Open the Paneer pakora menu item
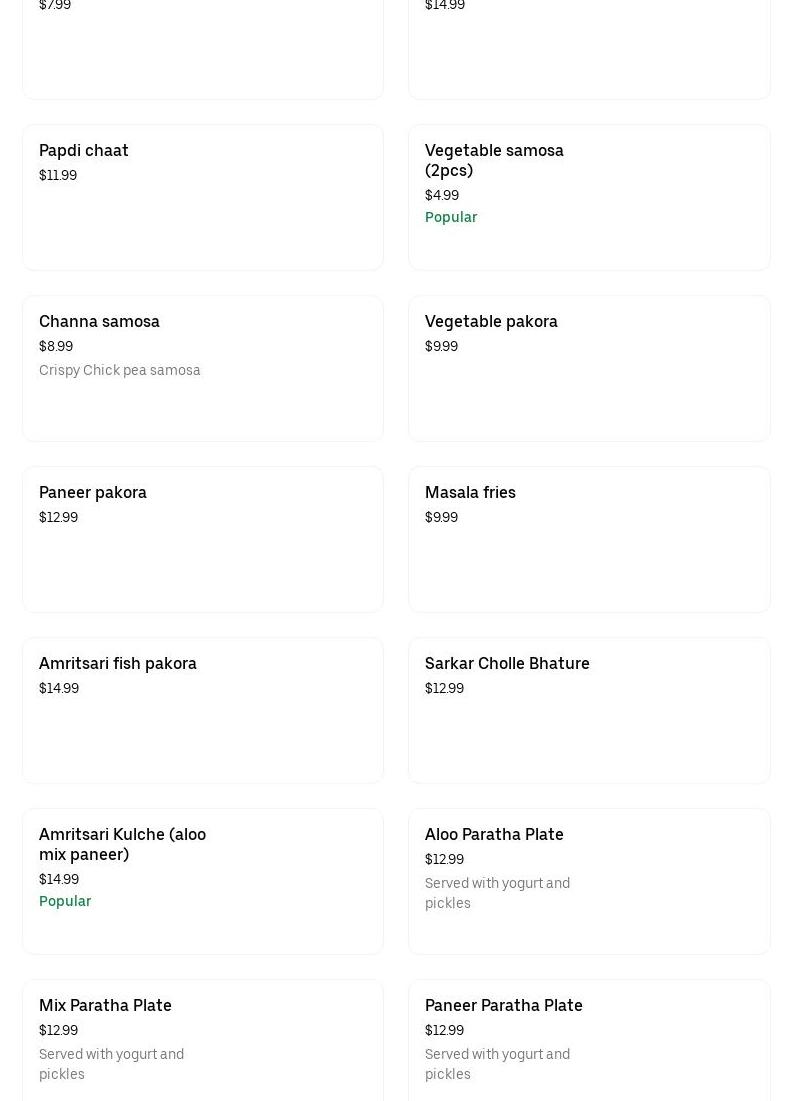Image resolution: width=804 pixels, height=1101 pixels. tap(93, 493)
